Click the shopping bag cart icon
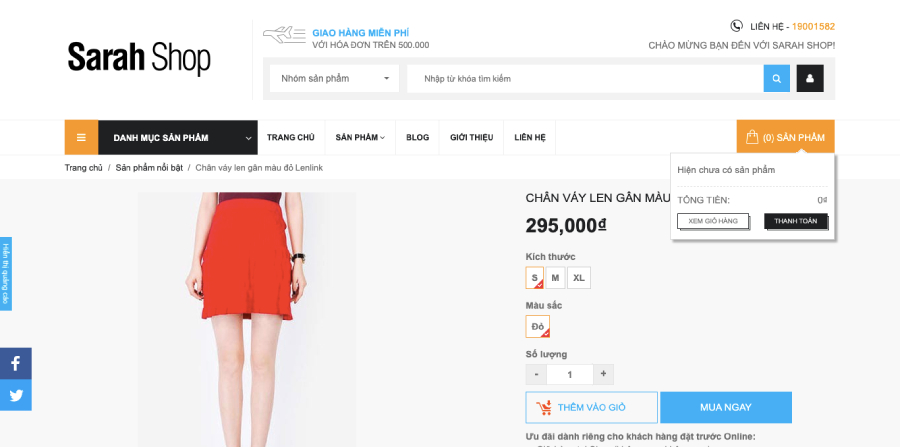 coord(752,137)
